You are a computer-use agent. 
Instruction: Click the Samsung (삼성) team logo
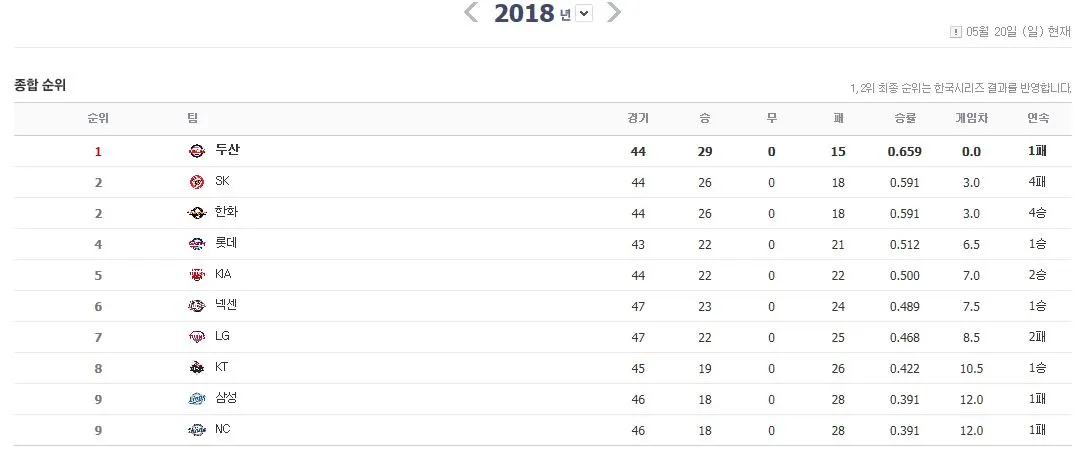pyautogui.click(x=197, y=399)
